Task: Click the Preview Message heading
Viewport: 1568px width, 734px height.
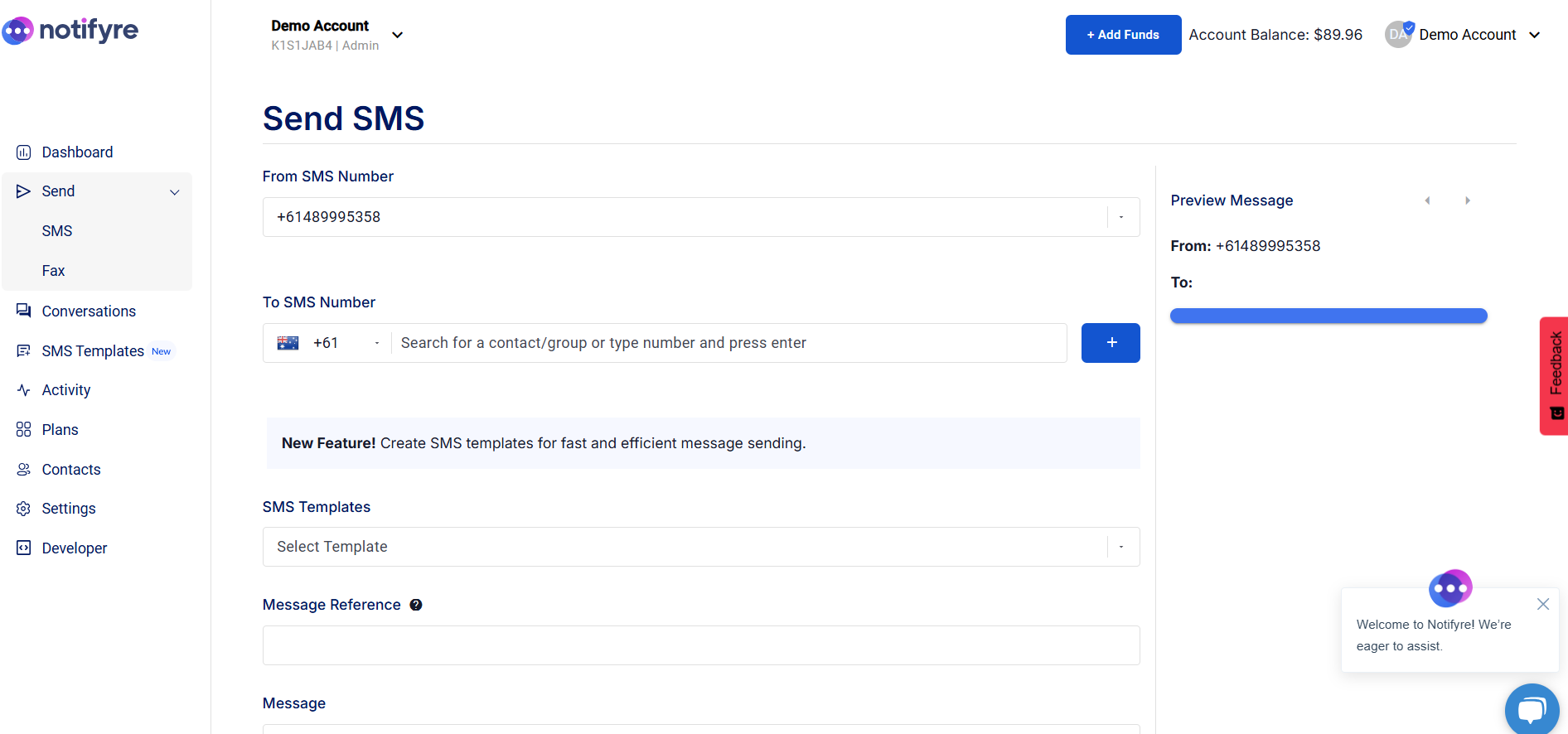Action: coord(1232,200)
